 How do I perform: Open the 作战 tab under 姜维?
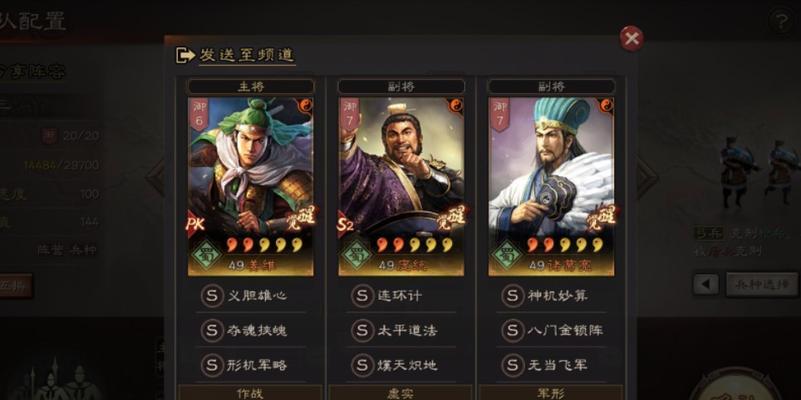(250, 393)
